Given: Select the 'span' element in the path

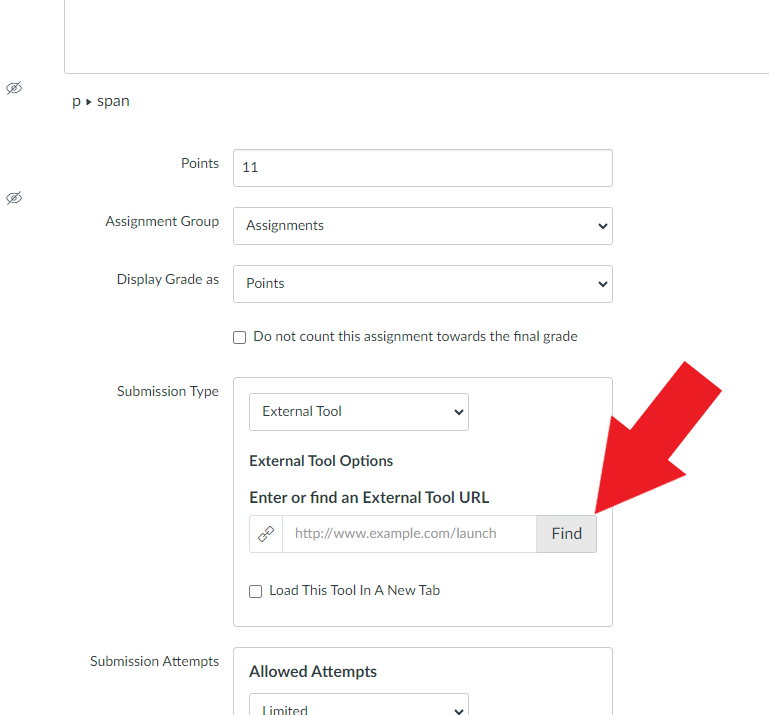Looking at the screenshot, I should point(113,101).
